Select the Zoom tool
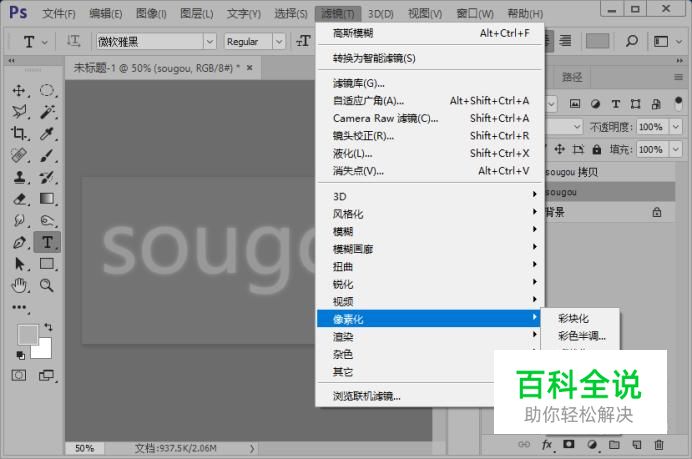Screen dimensions: 692x459 46,286
